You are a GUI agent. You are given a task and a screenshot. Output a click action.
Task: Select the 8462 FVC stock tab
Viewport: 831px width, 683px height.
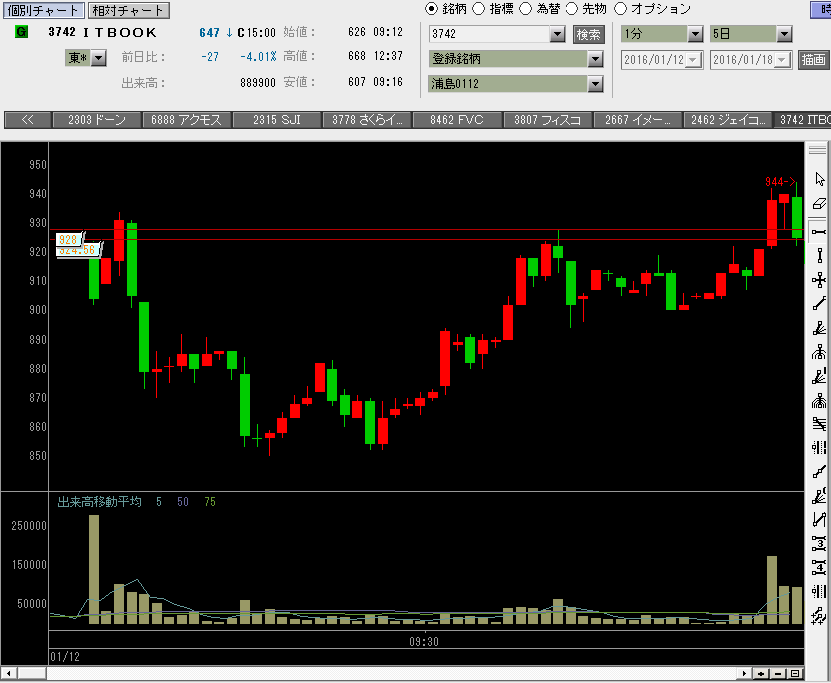click(457, 120)
